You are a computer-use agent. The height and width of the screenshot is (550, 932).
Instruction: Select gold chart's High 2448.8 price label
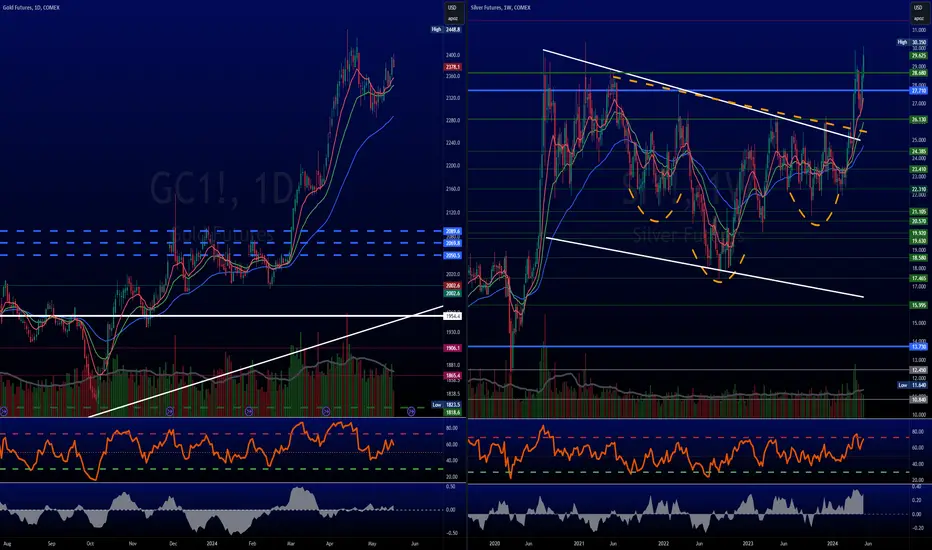(446, 29)
